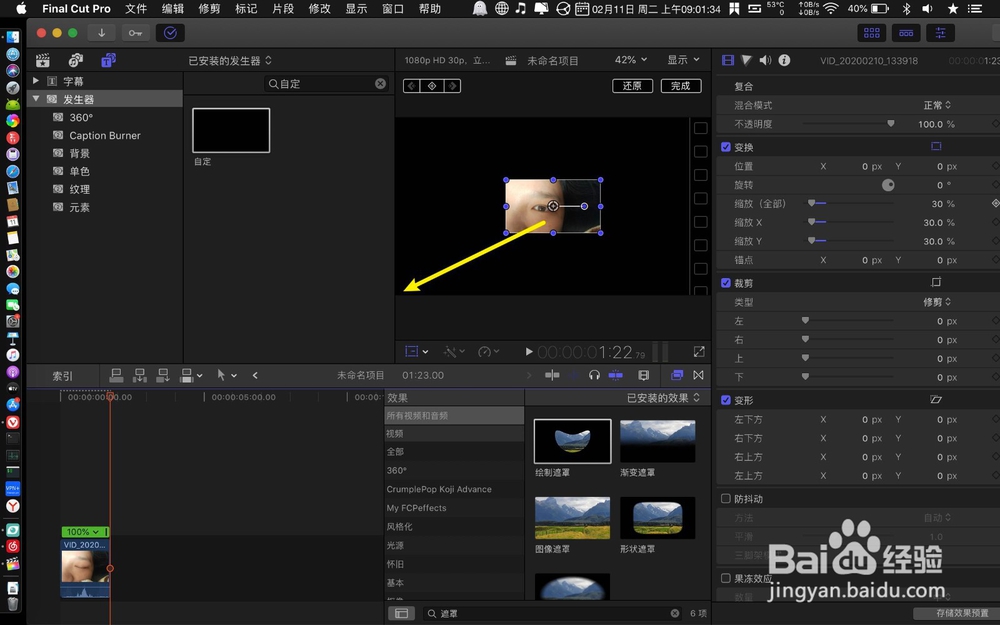Viewport: 1000px width, 625px height.
Task: Click the 还原 button
Action: pyautogui.click(x=632, y=86)
